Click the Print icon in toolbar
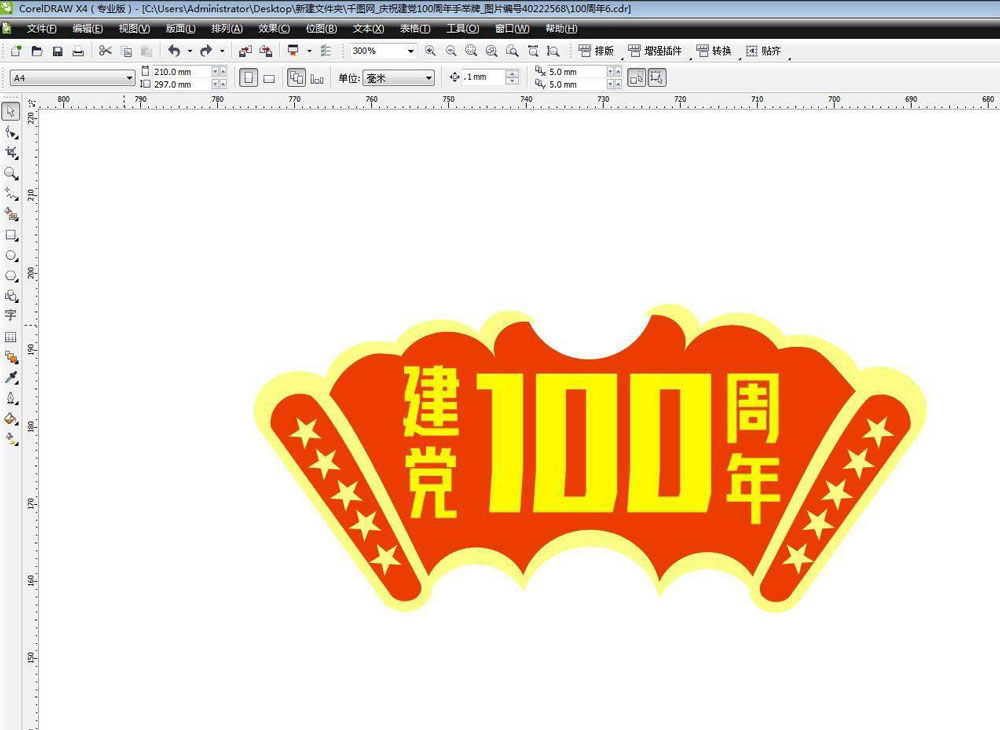Viewport: 1000px width, 730px height. click(x=77, y=51)
